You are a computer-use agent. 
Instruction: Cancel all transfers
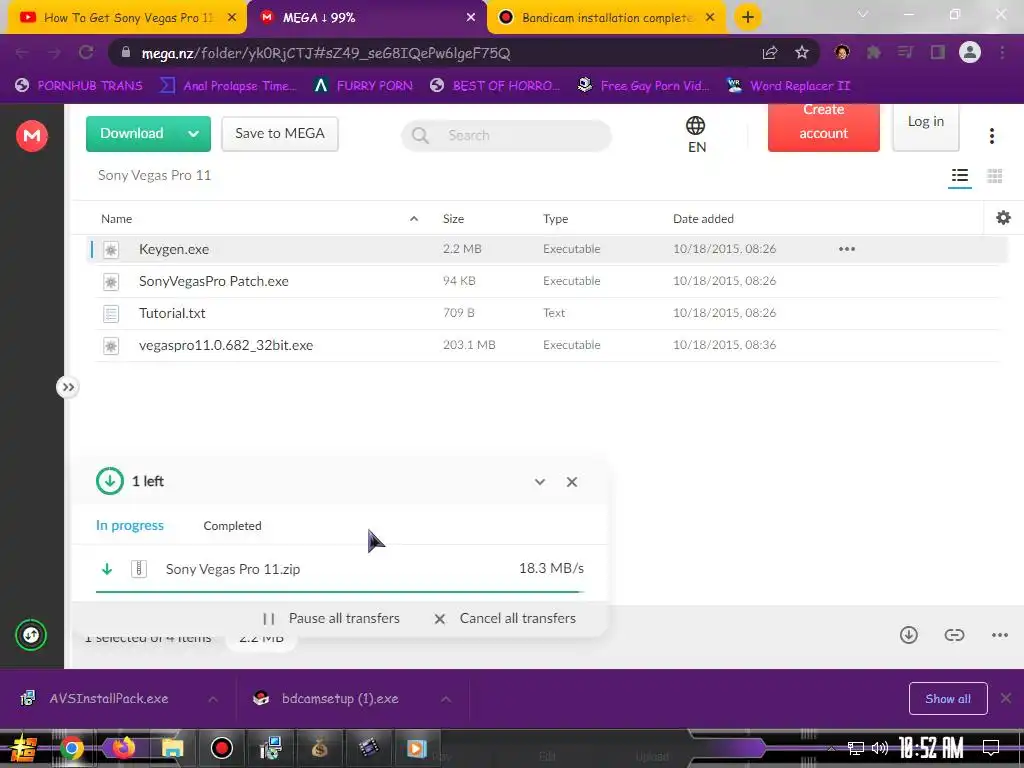tap(505, 618)
